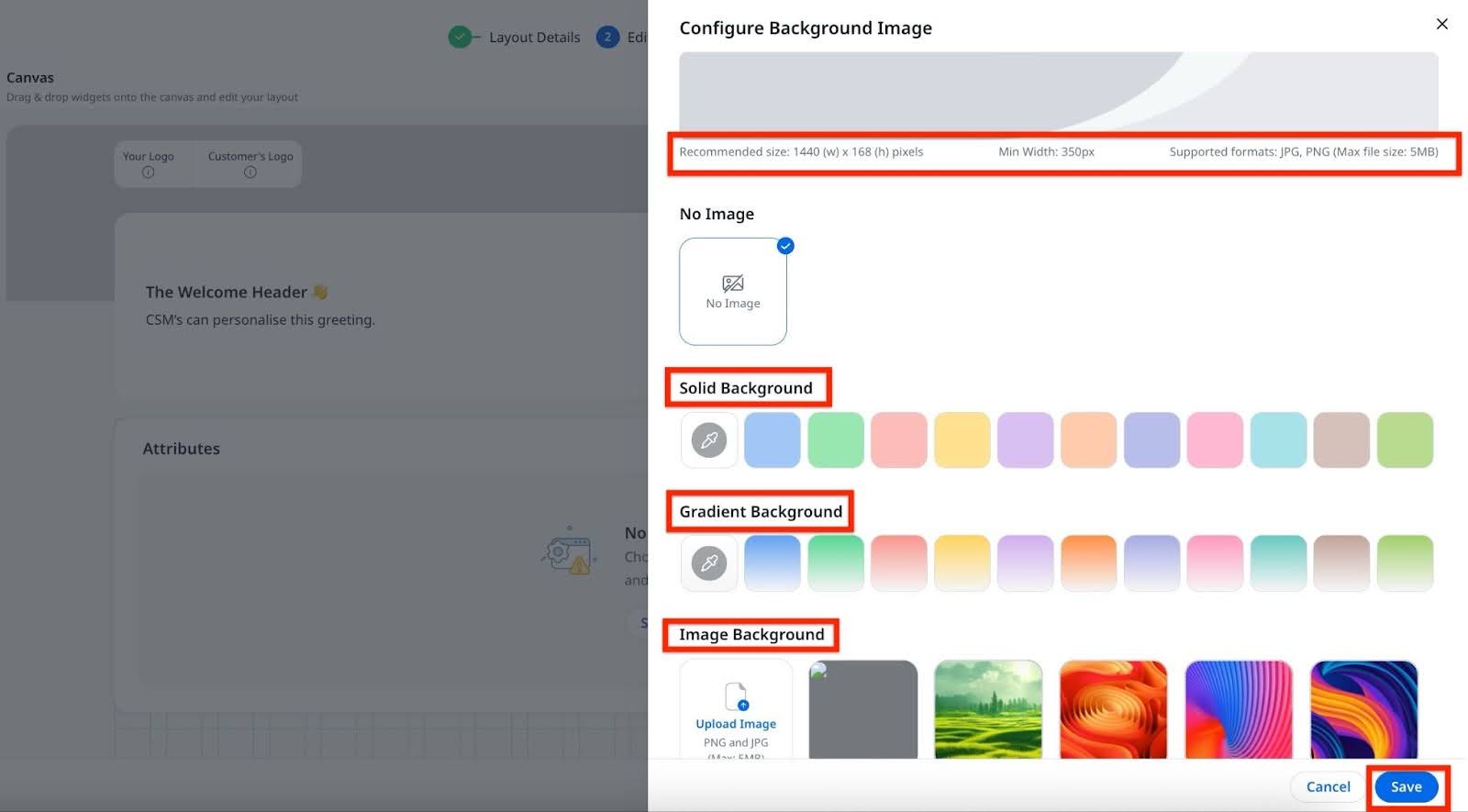Pick the periwinkle gradient background swatch
This screenshot has width=1468, height=812.
pyautogui.click(x=1152, y=563)
